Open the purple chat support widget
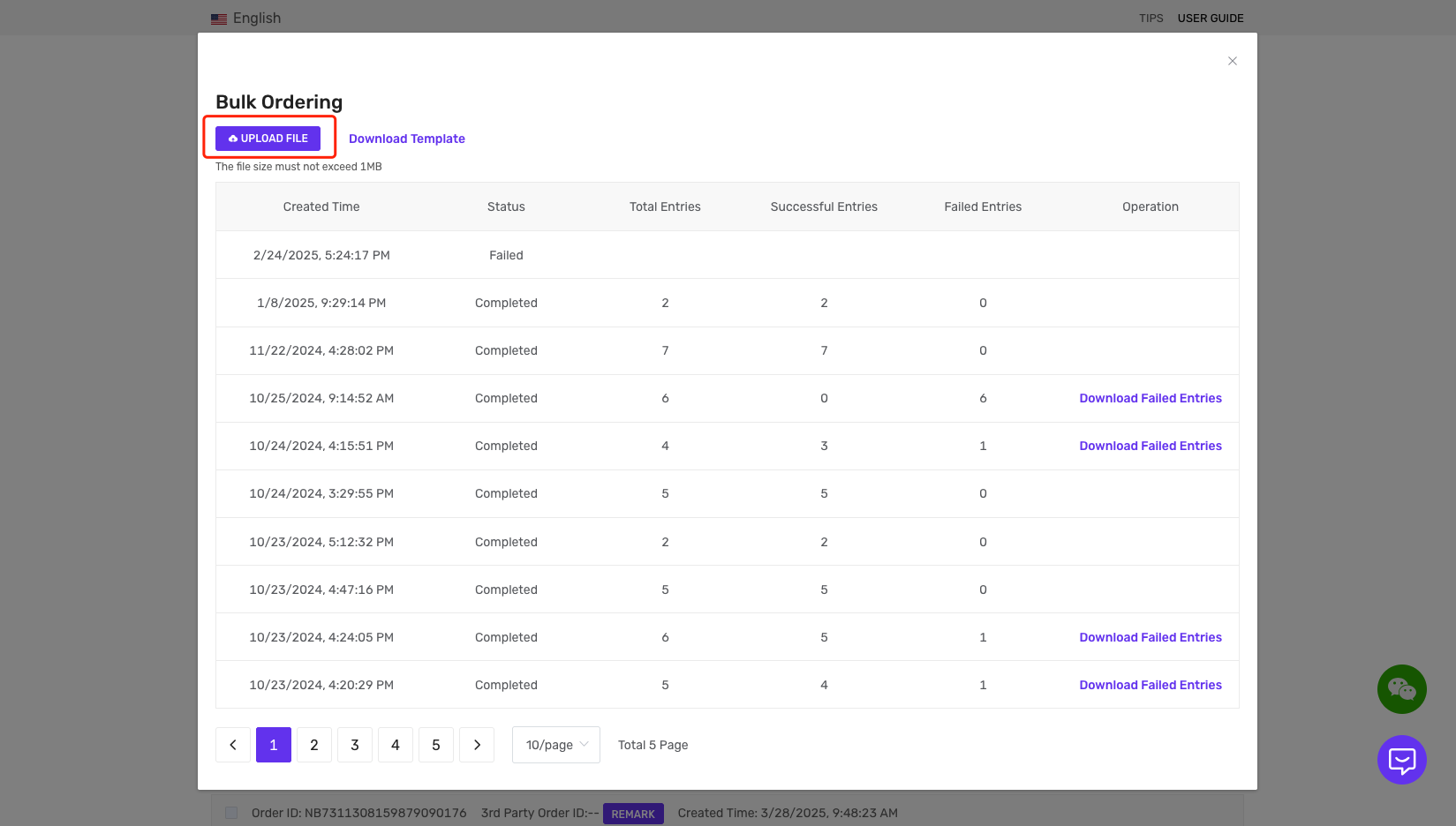1456x826 pixels. pos(1401,760)
